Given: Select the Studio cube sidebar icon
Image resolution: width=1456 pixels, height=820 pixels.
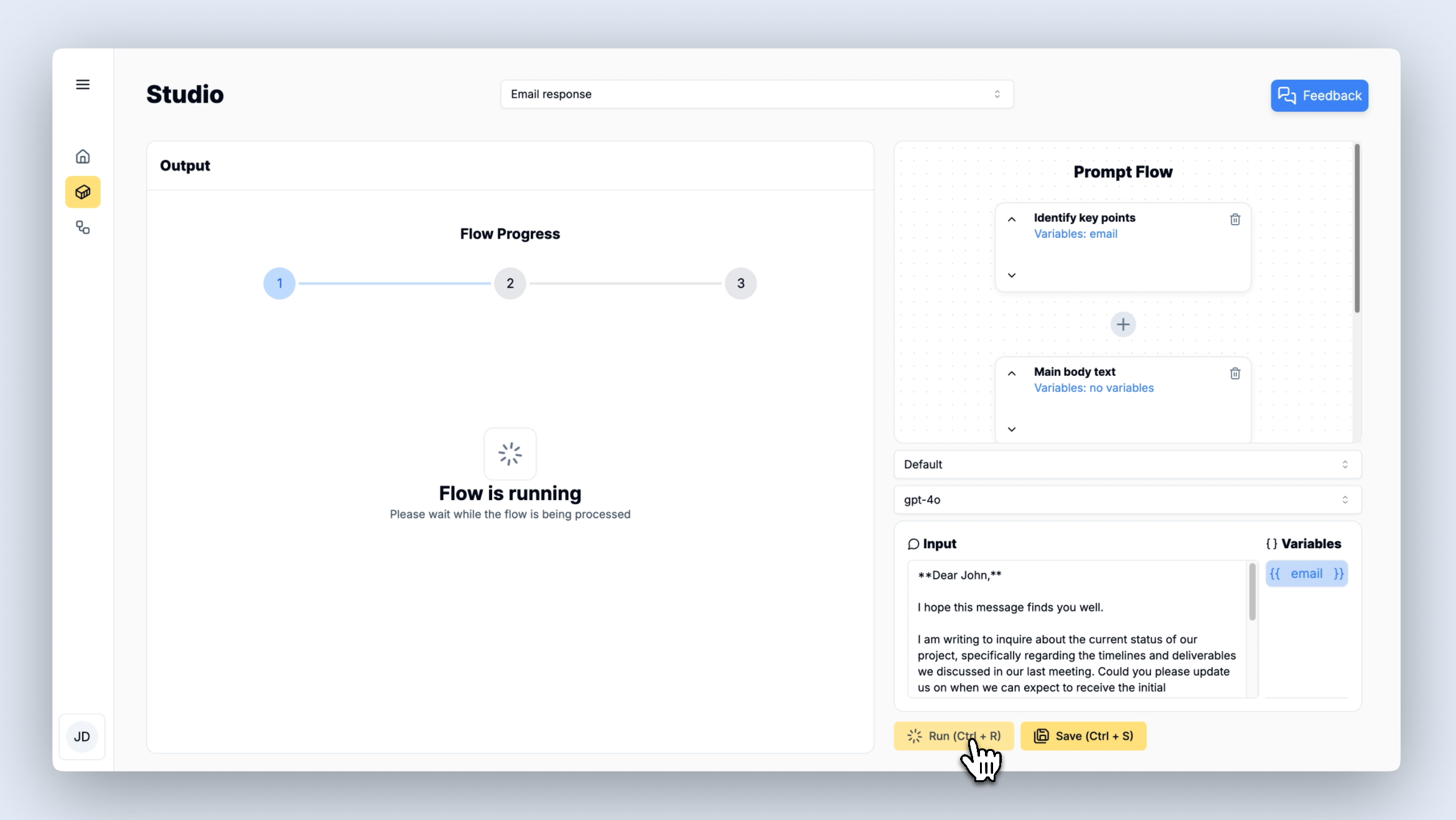Looking at the screenshot, I should click(83, 192).
